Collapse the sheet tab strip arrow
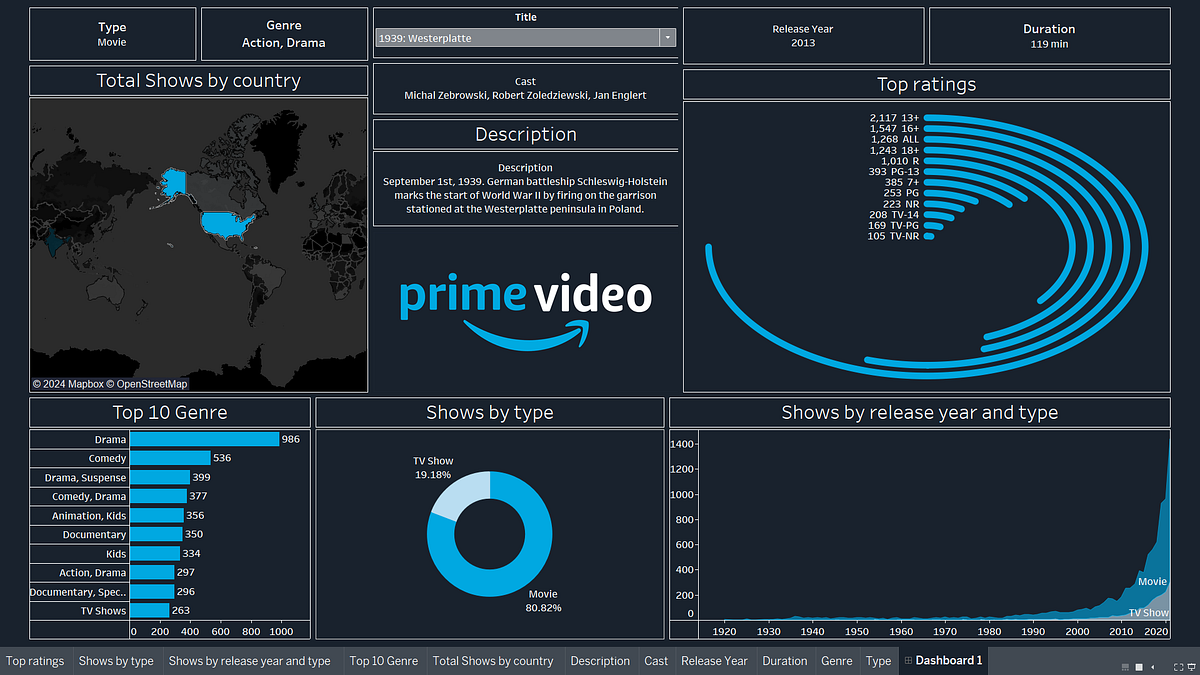Viewport: 1200px width, 675px height. [x=1152, y=667]
